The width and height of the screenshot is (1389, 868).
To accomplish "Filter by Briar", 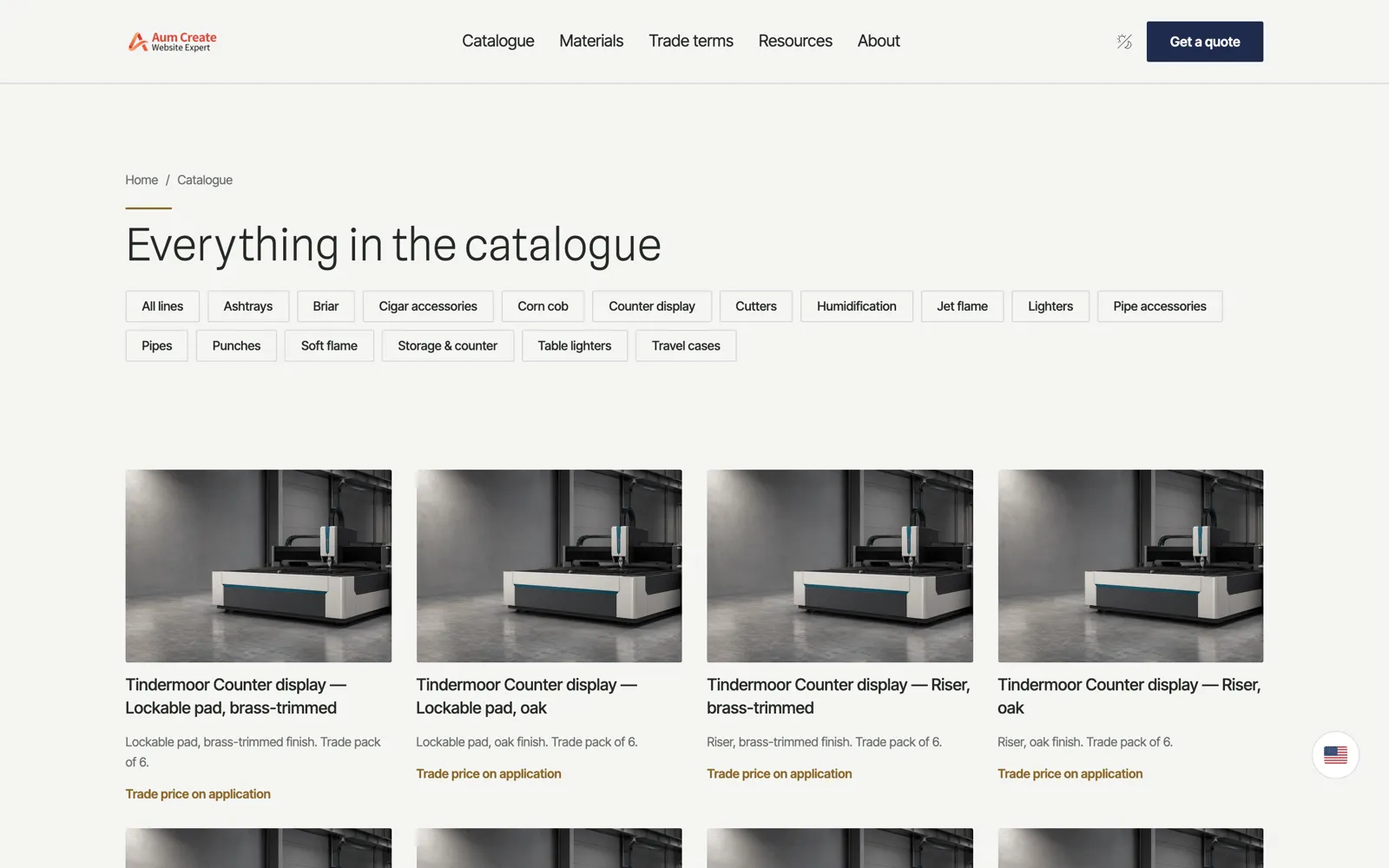I will tap(326, 306).
